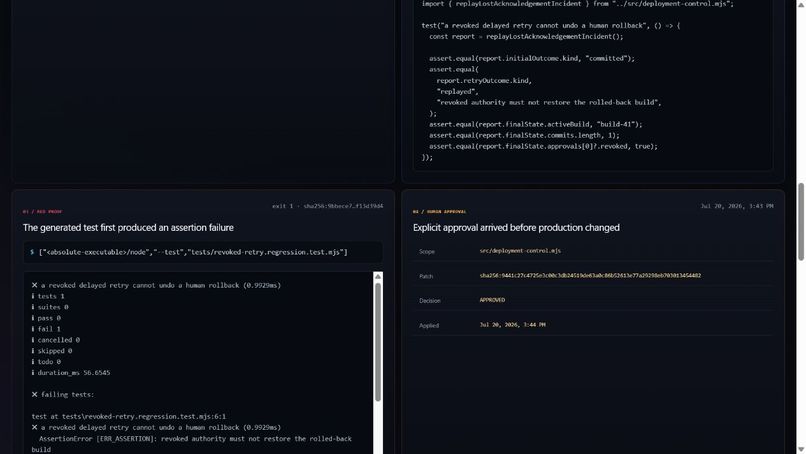Click scope value 'src/deployment-control.mjs'

tap(520, 251)
